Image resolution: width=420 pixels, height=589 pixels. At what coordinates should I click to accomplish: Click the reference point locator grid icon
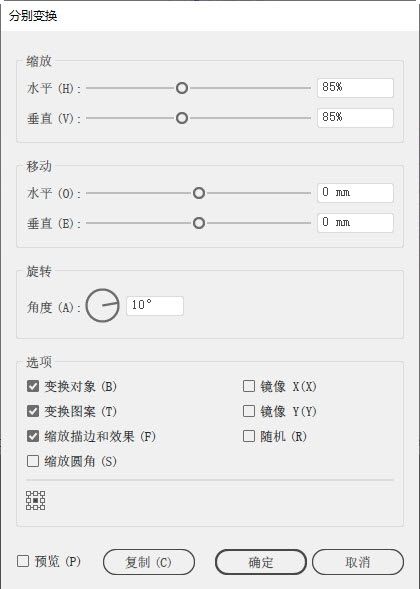coord(36,500)
